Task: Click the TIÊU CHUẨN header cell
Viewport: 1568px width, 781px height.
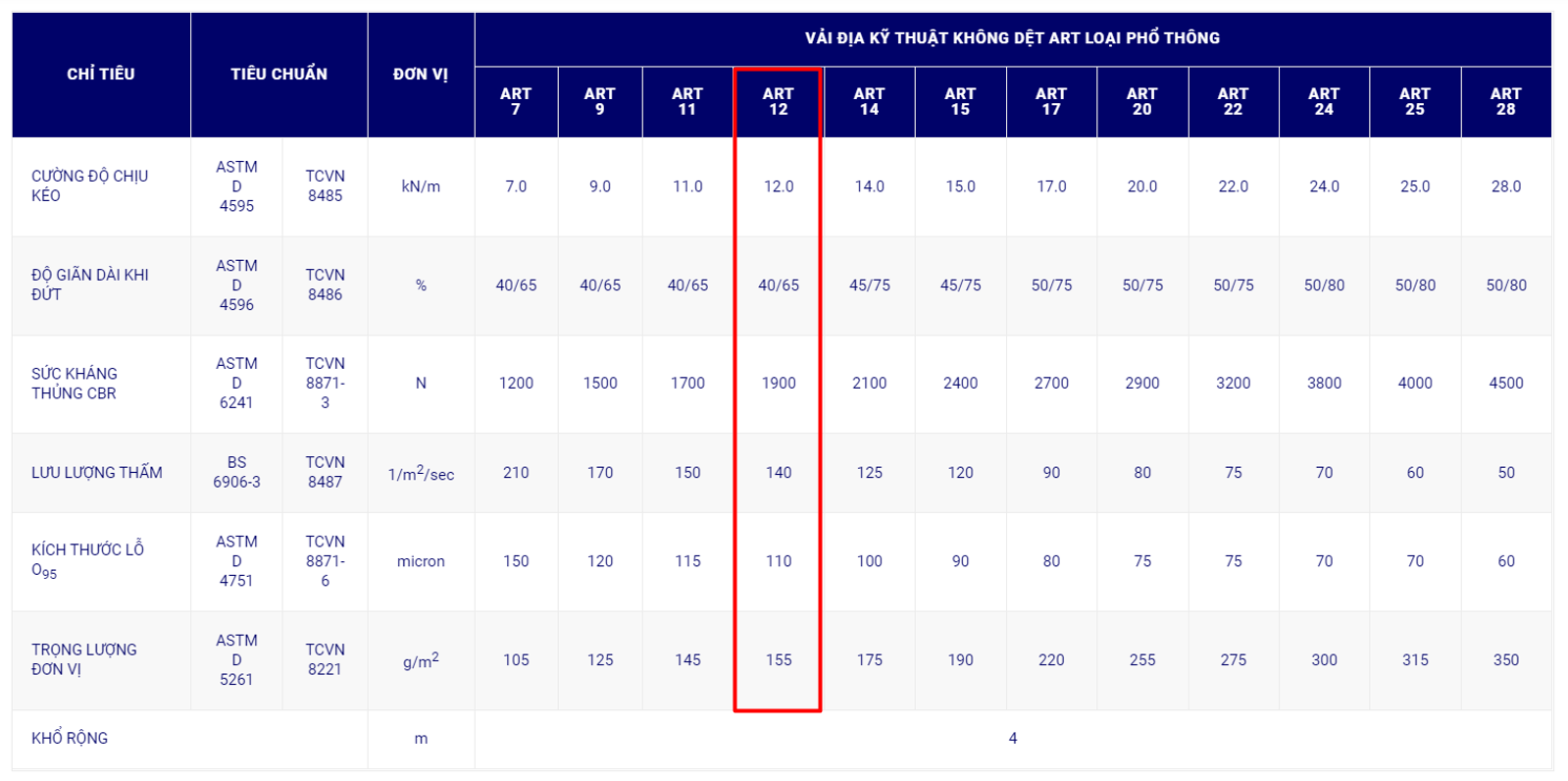Action: point(279,75)
